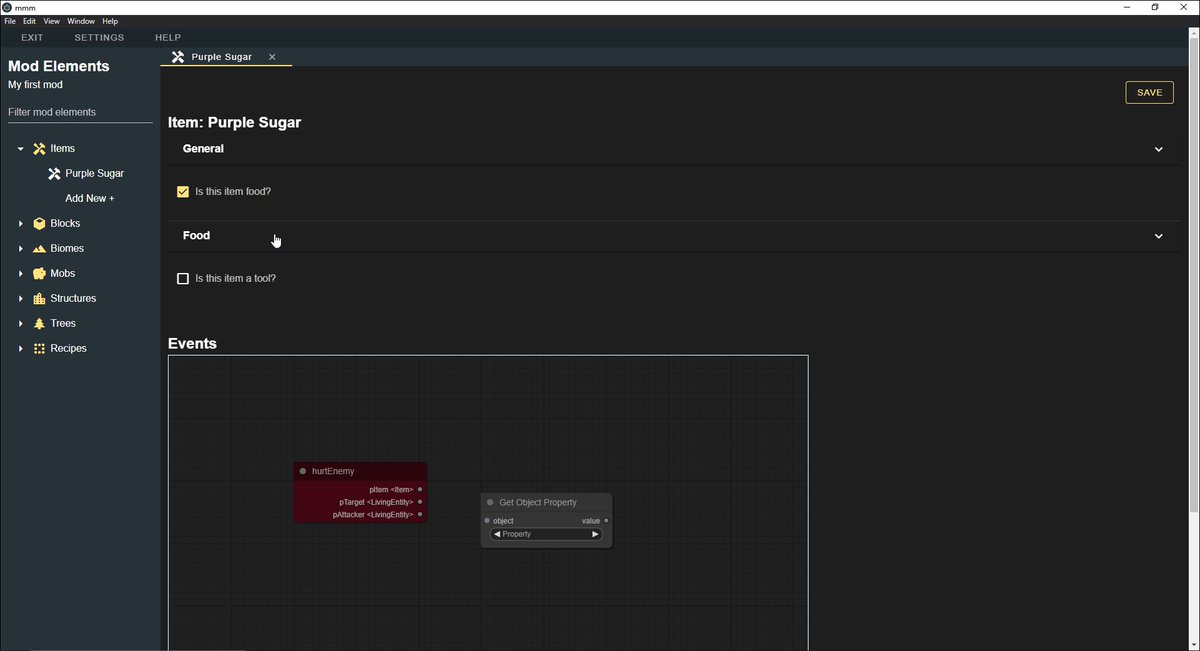The width and height of the screenshot is (1200, 651).
Task: Click HELP in the top bar
Action: pos(168,38)
